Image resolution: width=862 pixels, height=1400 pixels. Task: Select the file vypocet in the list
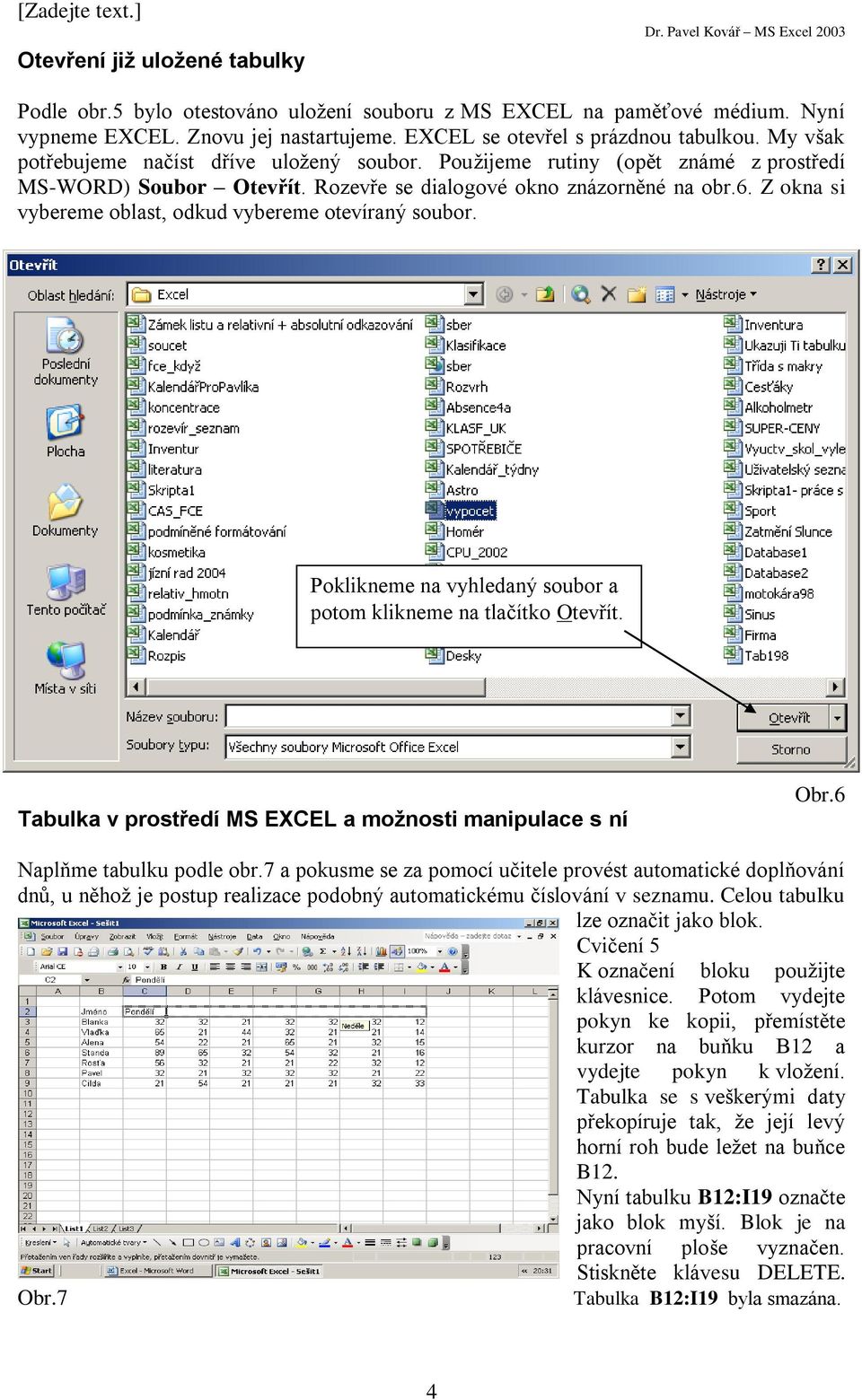pyautogui.click(x=471, y=511)
